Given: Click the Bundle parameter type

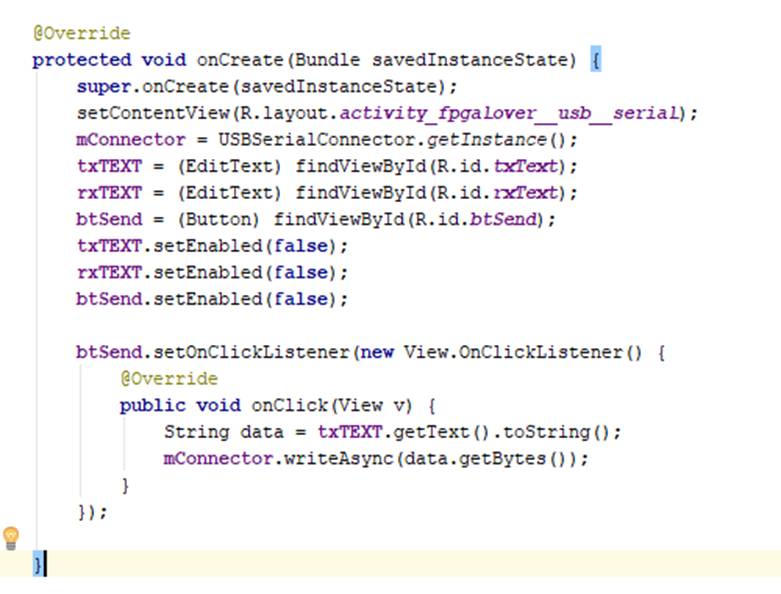Looking at the screenshot, I should point(327,60).
